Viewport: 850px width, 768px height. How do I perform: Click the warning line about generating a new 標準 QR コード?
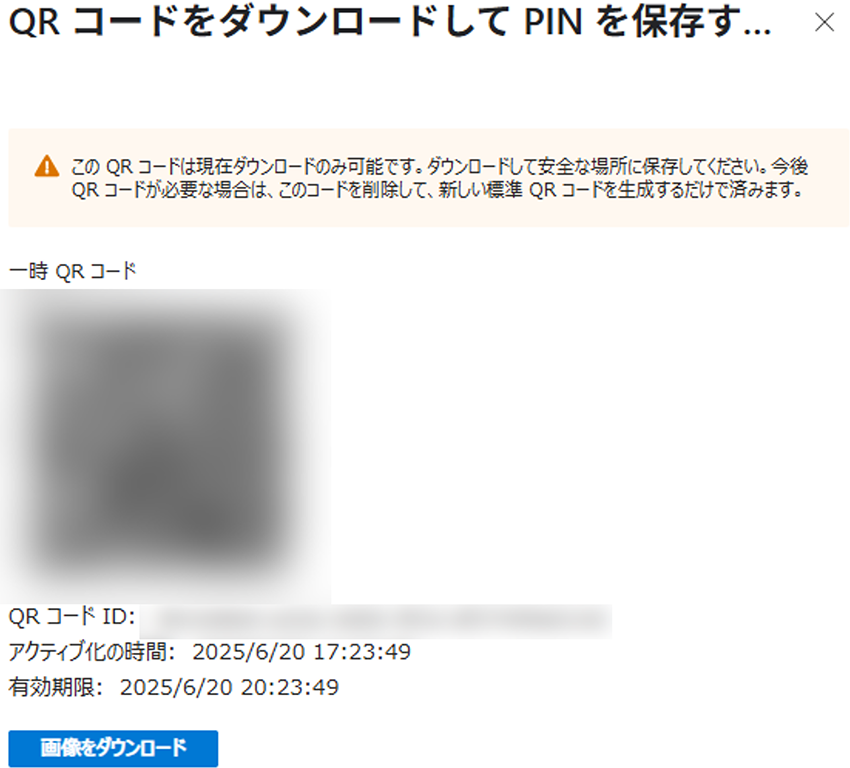[x=437, y=190]
